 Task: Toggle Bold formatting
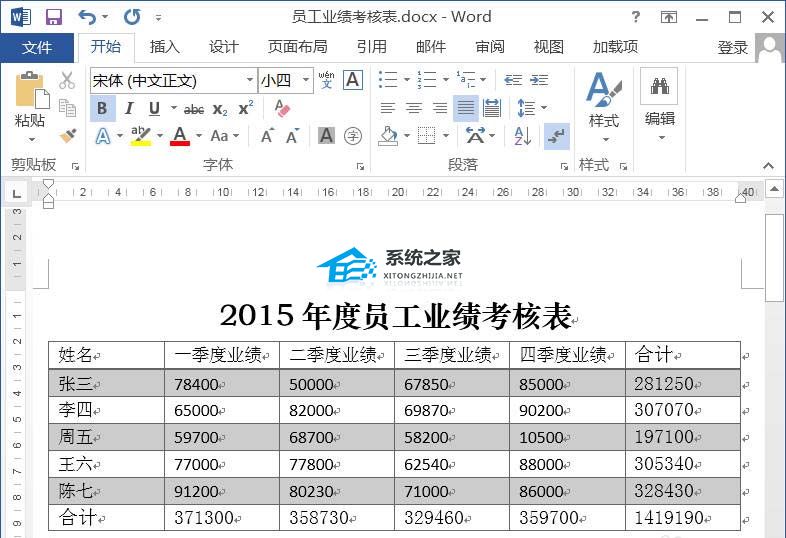(x=102, y=108)
